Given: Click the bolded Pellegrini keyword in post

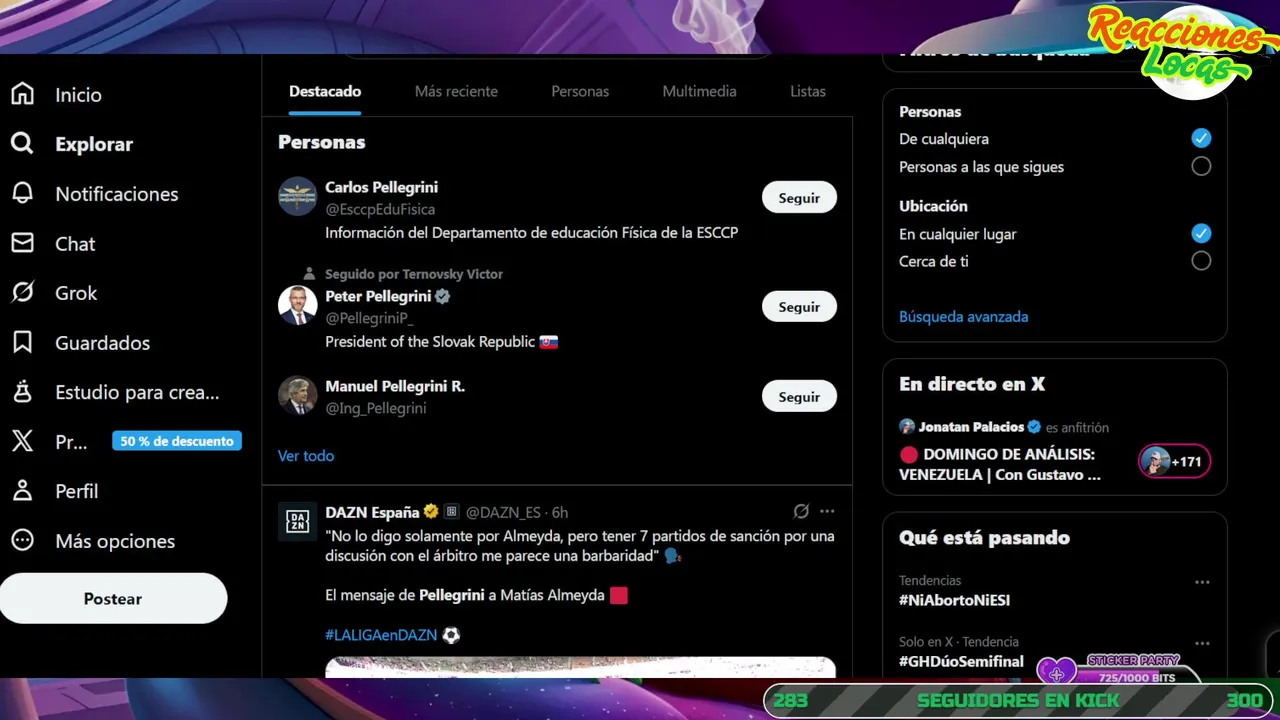Looking at the screenshot, I should [x=452, y=594].
